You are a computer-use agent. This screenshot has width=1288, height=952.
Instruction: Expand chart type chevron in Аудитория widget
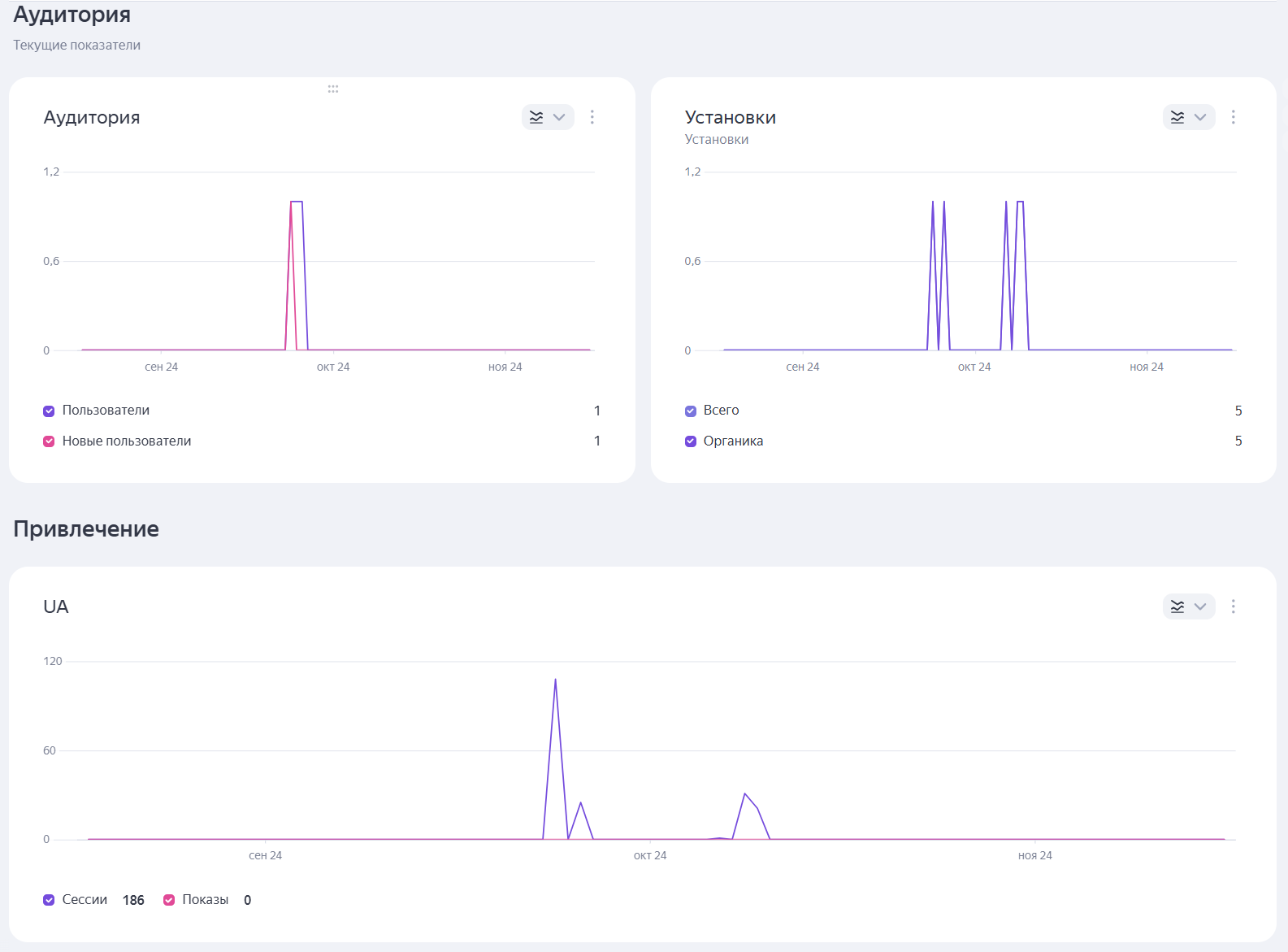[559, 117]
